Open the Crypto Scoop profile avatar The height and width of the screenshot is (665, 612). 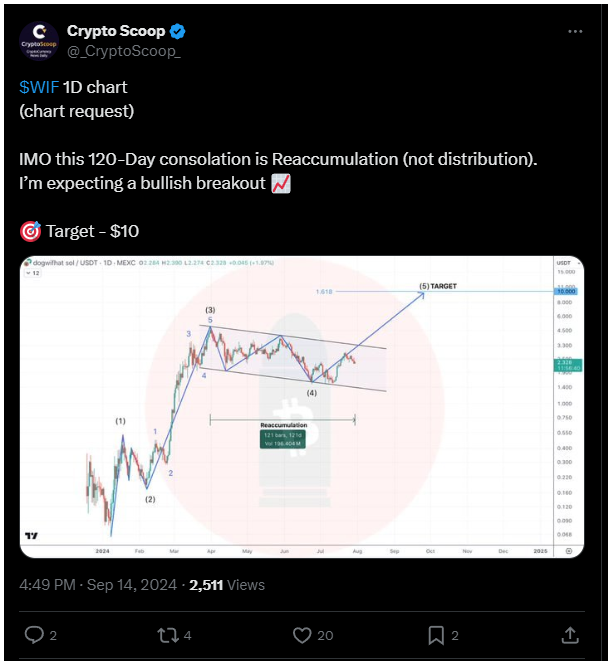[39, 41]
